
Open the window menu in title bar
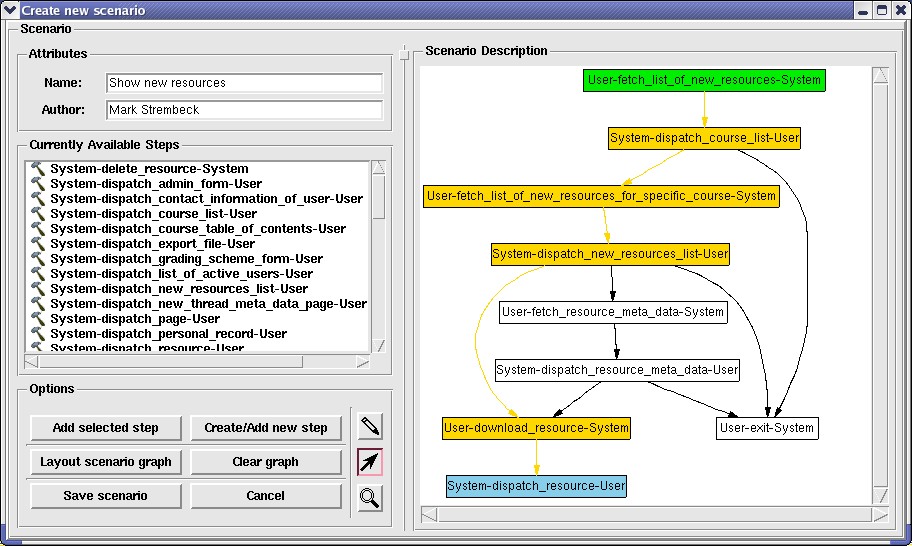(10, 10)
